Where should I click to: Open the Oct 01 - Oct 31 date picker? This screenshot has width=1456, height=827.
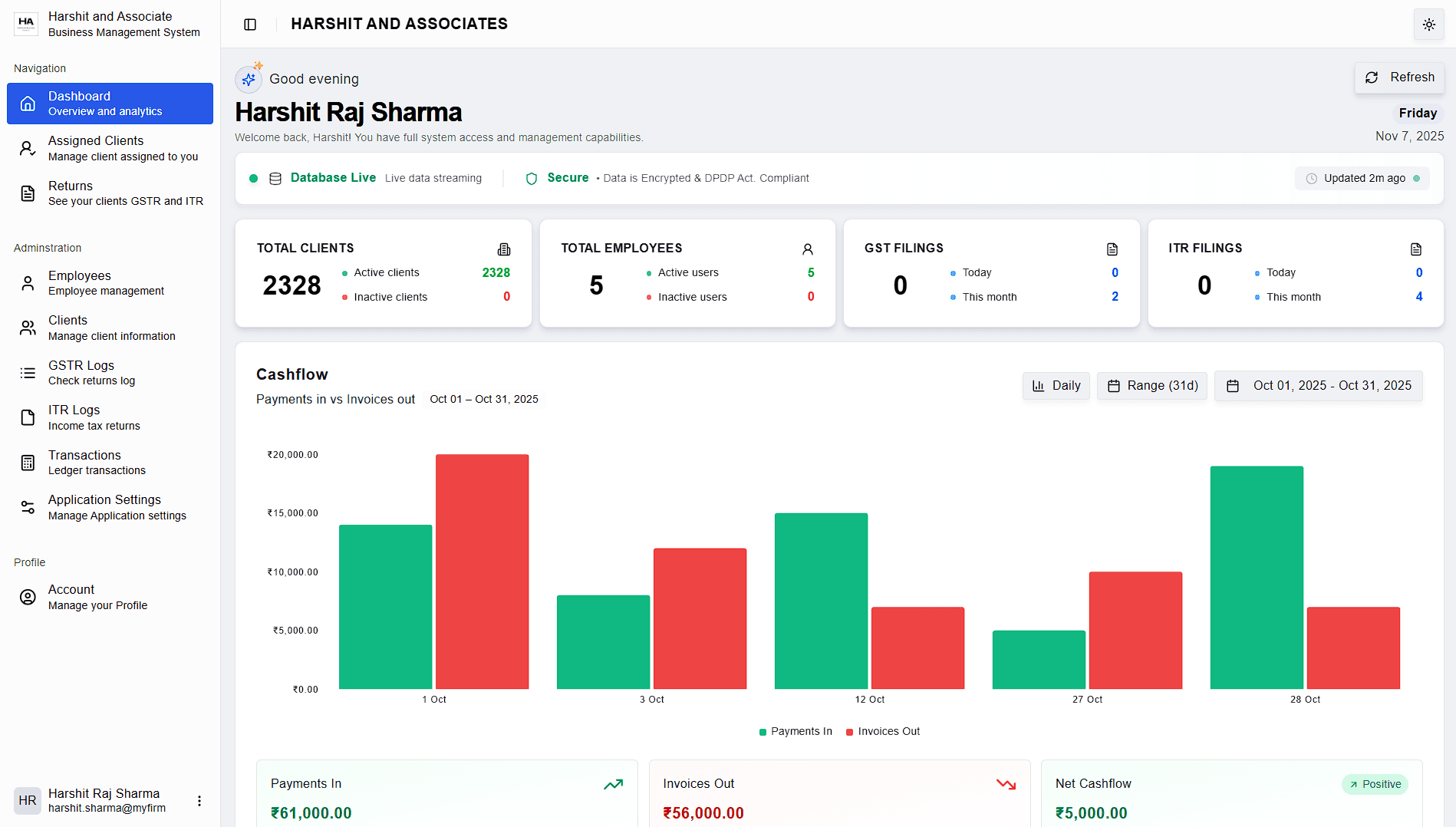click(1318, 386)
